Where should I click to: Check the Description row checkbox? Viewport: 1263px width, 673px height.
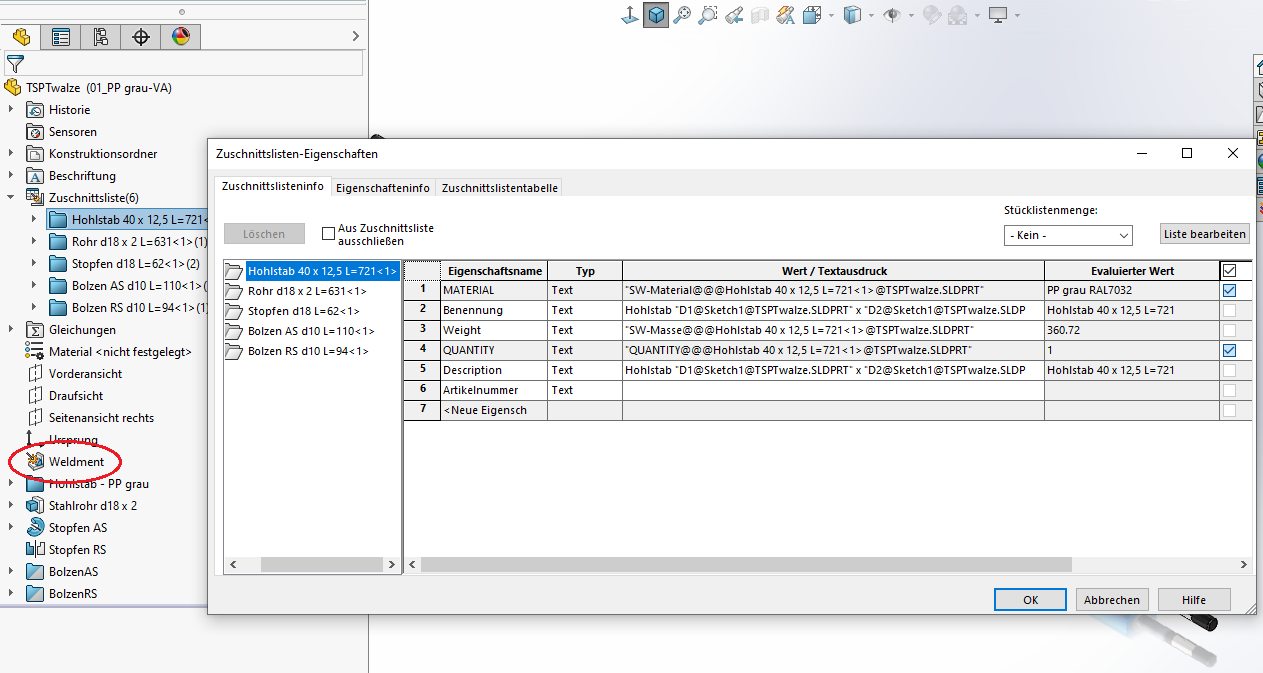pyautogui.click(x=1229, y=370)
